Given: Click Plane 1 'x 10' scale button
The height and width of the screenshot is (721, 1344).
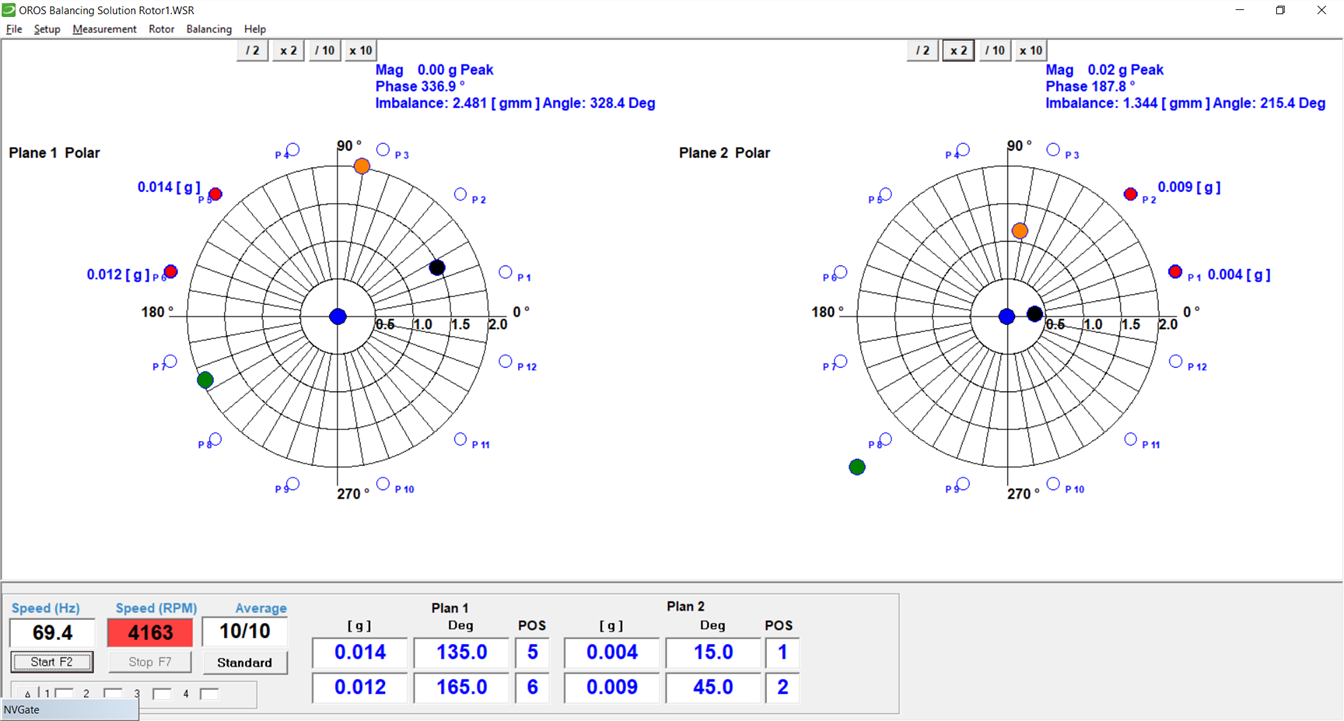Looking at the screenshot, I should click(360, 50).
